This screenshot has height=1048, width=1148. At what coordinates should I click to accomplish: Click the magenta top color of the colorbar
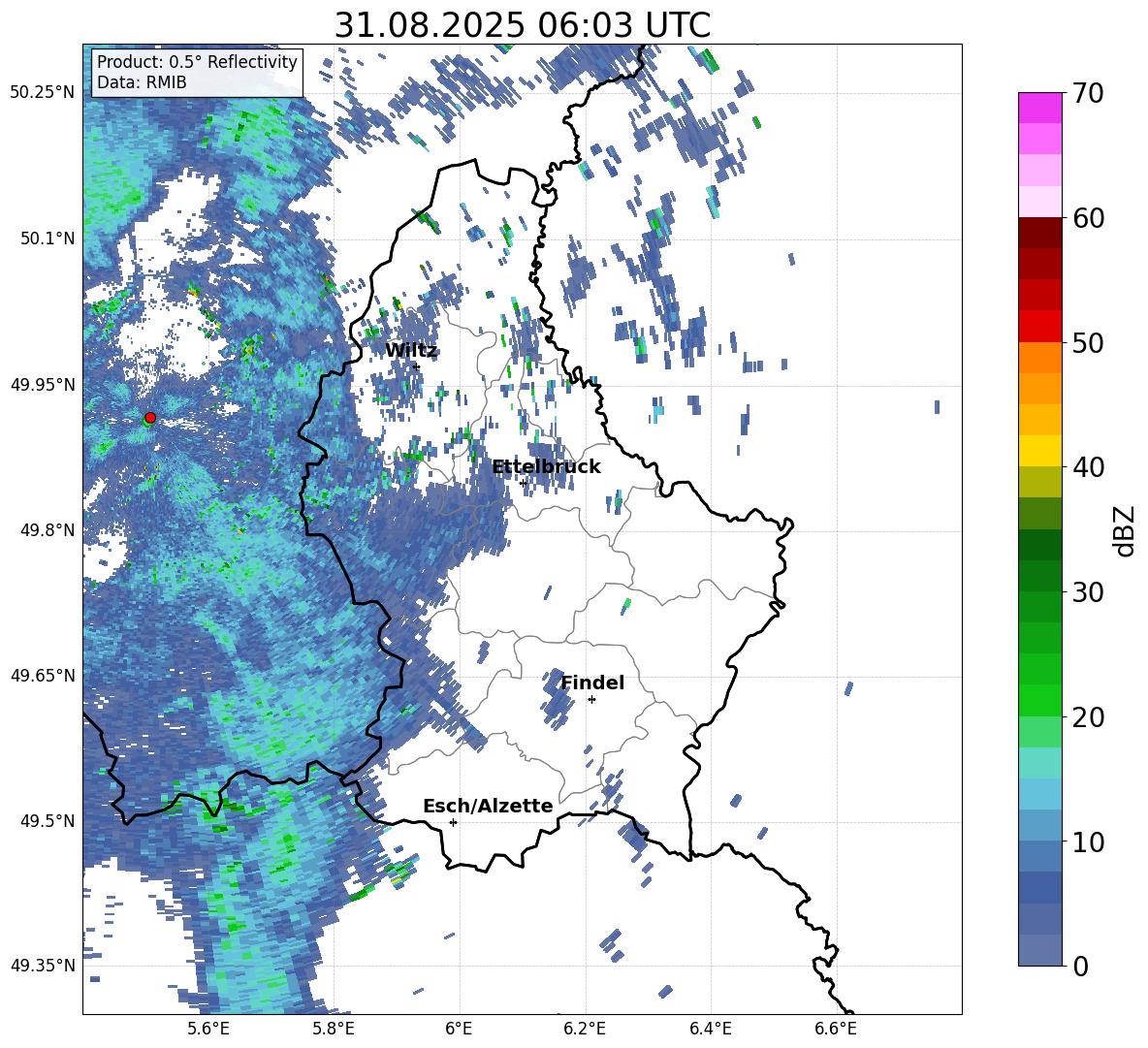coord(1039,109)
